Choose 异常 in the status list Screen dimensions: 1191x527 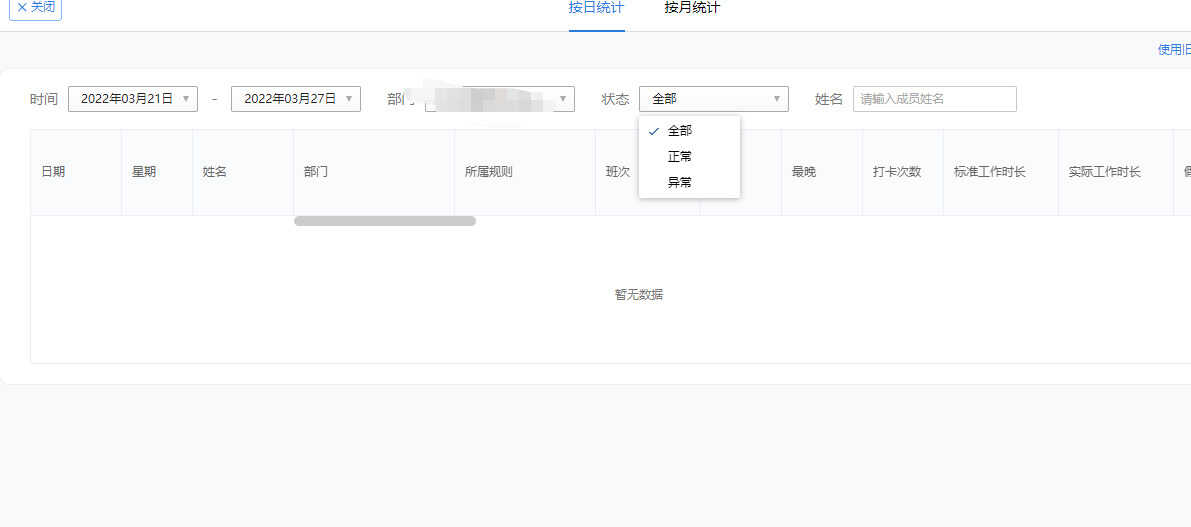click(689, 182)
